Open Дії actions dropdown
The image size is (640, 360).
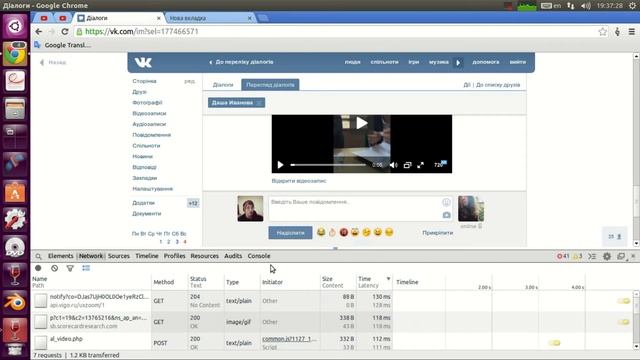point(467,85)
